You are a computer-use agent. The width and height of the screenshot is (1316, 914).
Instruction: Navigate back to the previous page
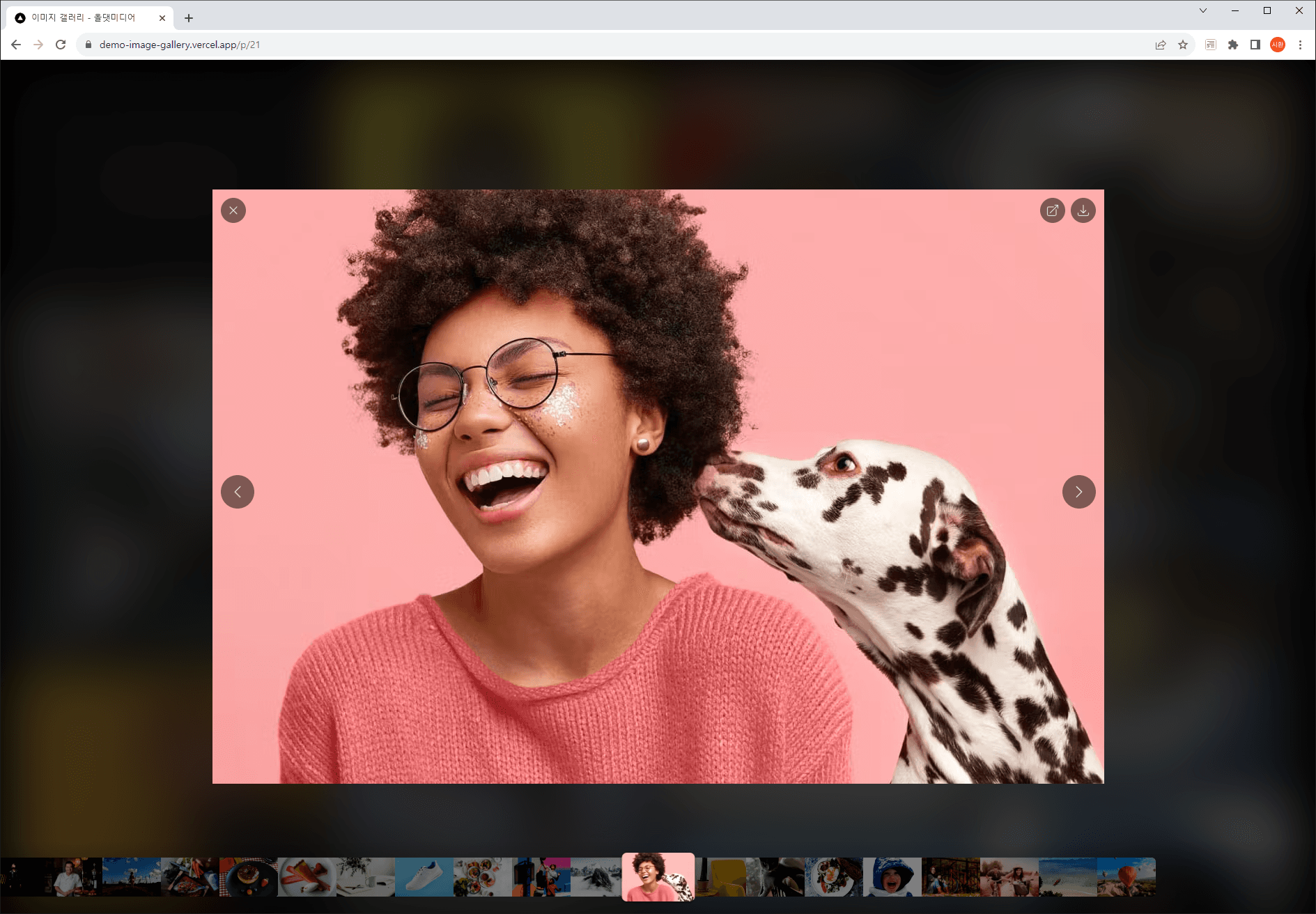tap(16, 45)
